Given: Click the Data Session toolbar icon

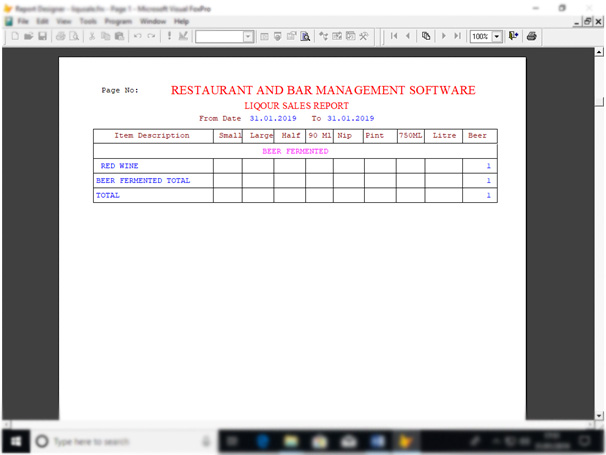Looking at the screenshot, I should click(278, 36).
